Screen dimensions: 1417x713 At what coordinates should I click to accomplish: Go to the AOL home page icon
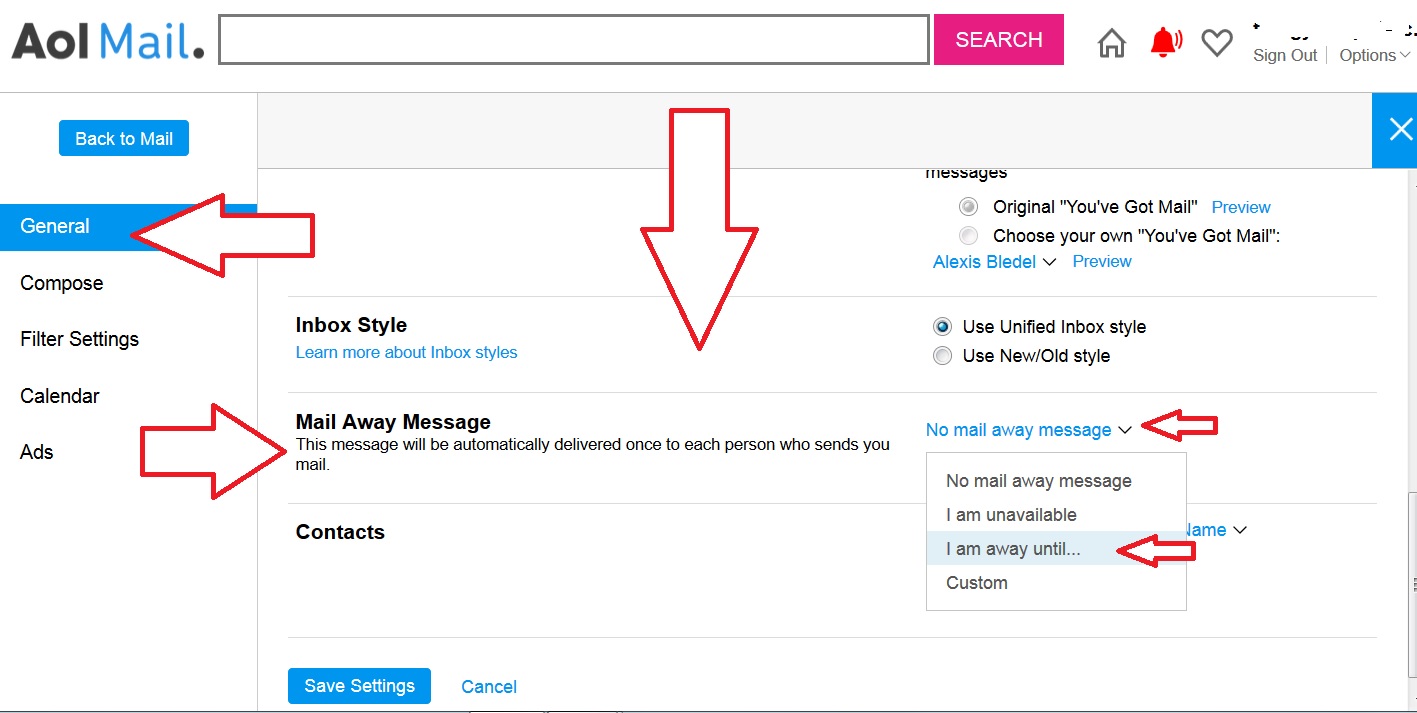(1111, 43)
